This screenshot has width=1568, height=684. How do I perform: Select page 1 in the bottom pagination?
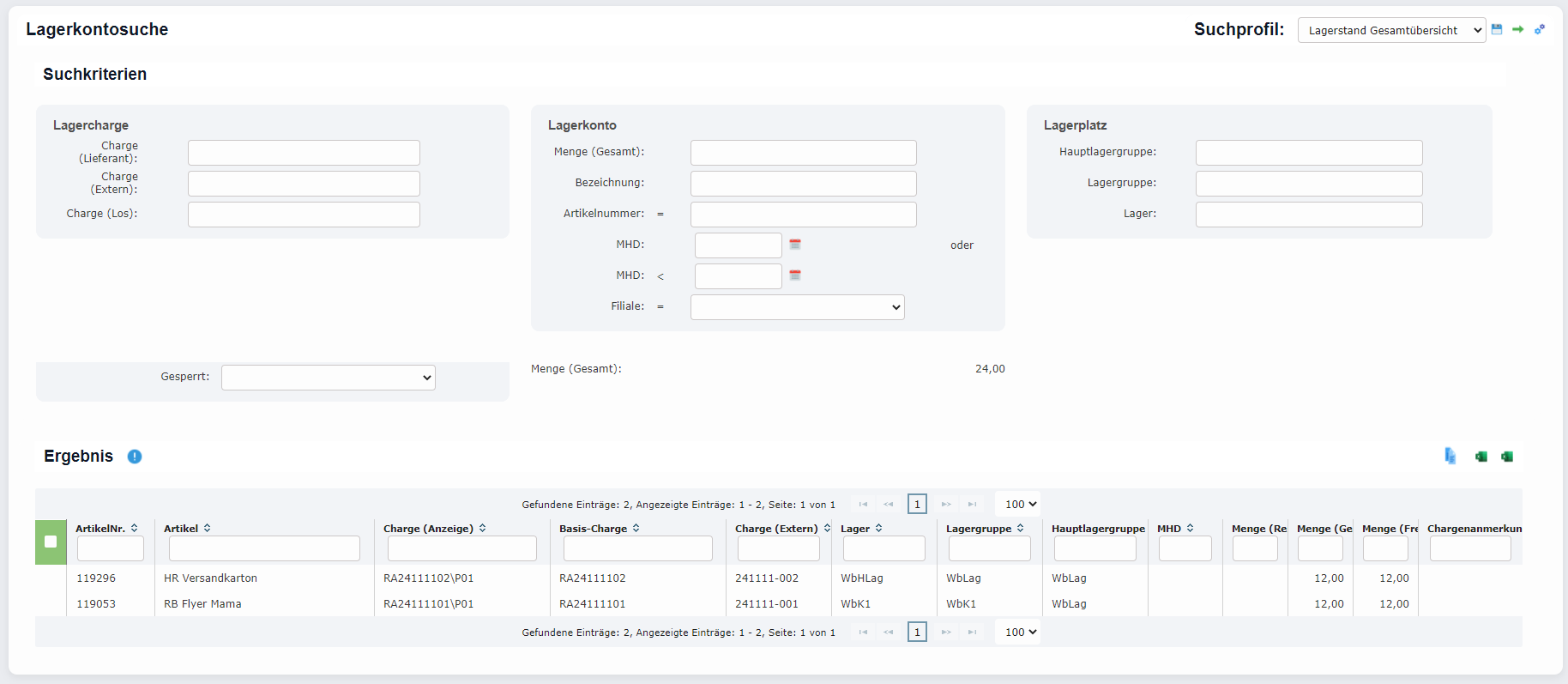[x=917, y=633]
